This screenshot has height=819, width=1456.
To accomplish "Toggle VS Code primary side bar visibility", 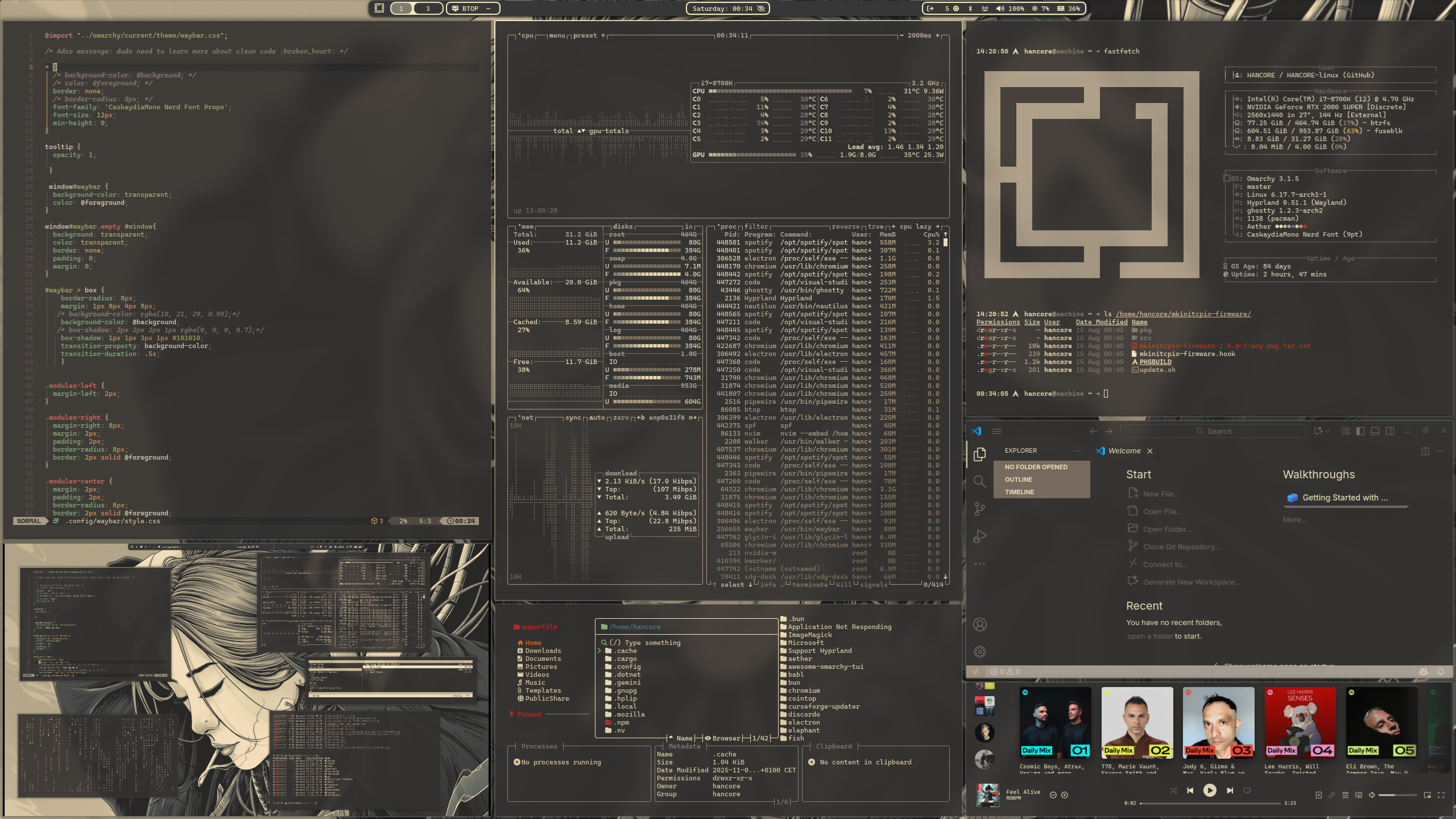I will click(1360, 431).
